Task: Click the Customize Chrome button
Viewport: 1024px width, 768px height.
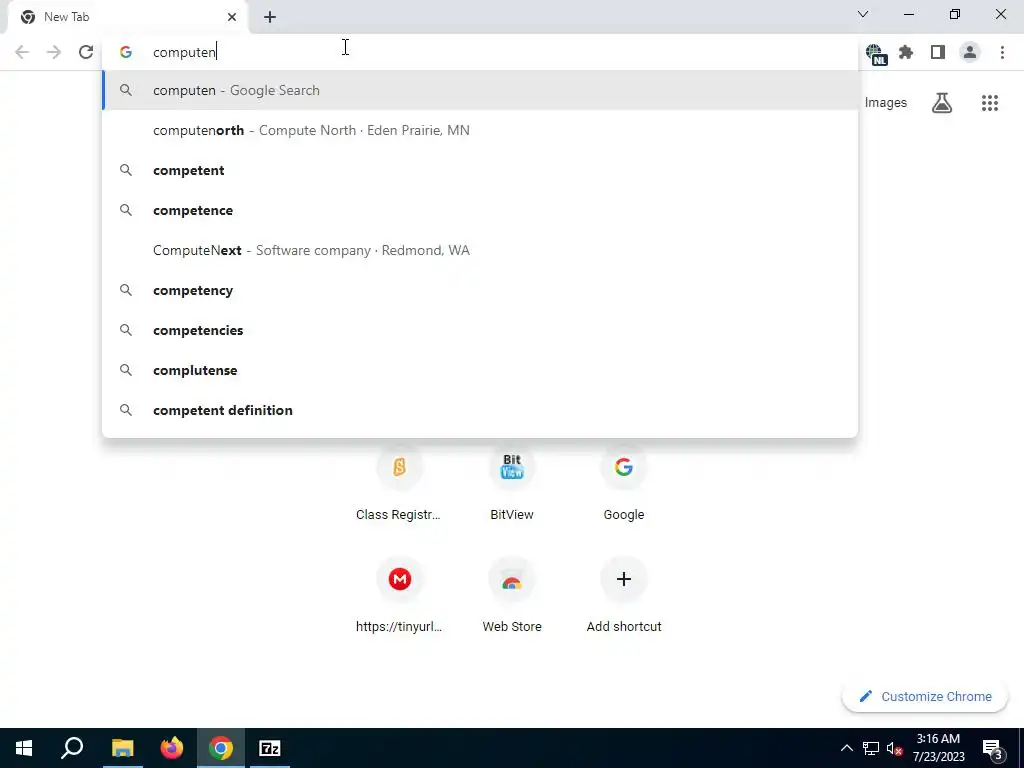Action: pos(925,696)
